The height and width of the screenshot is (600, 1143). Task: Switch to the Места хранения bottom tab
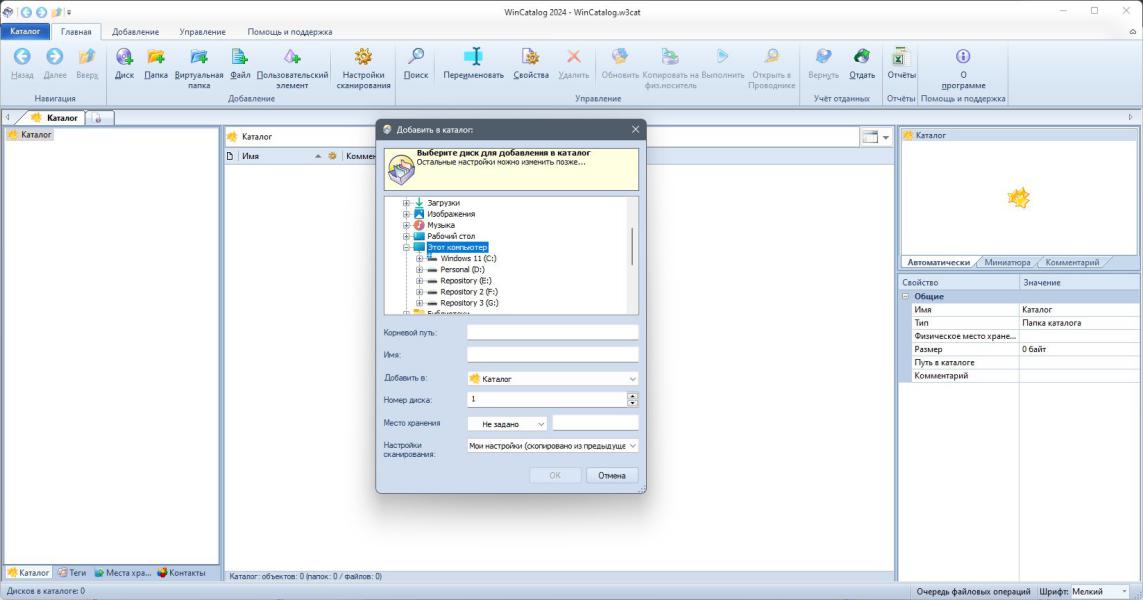(123, 573)
